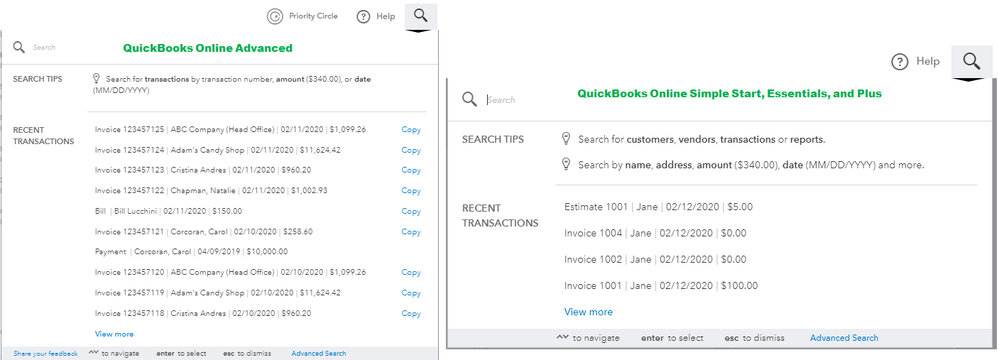Copy Invoice 123457124 Adam's Candy Shop
The height and width of the screenshot is (360, 999).
click(411, 150)
